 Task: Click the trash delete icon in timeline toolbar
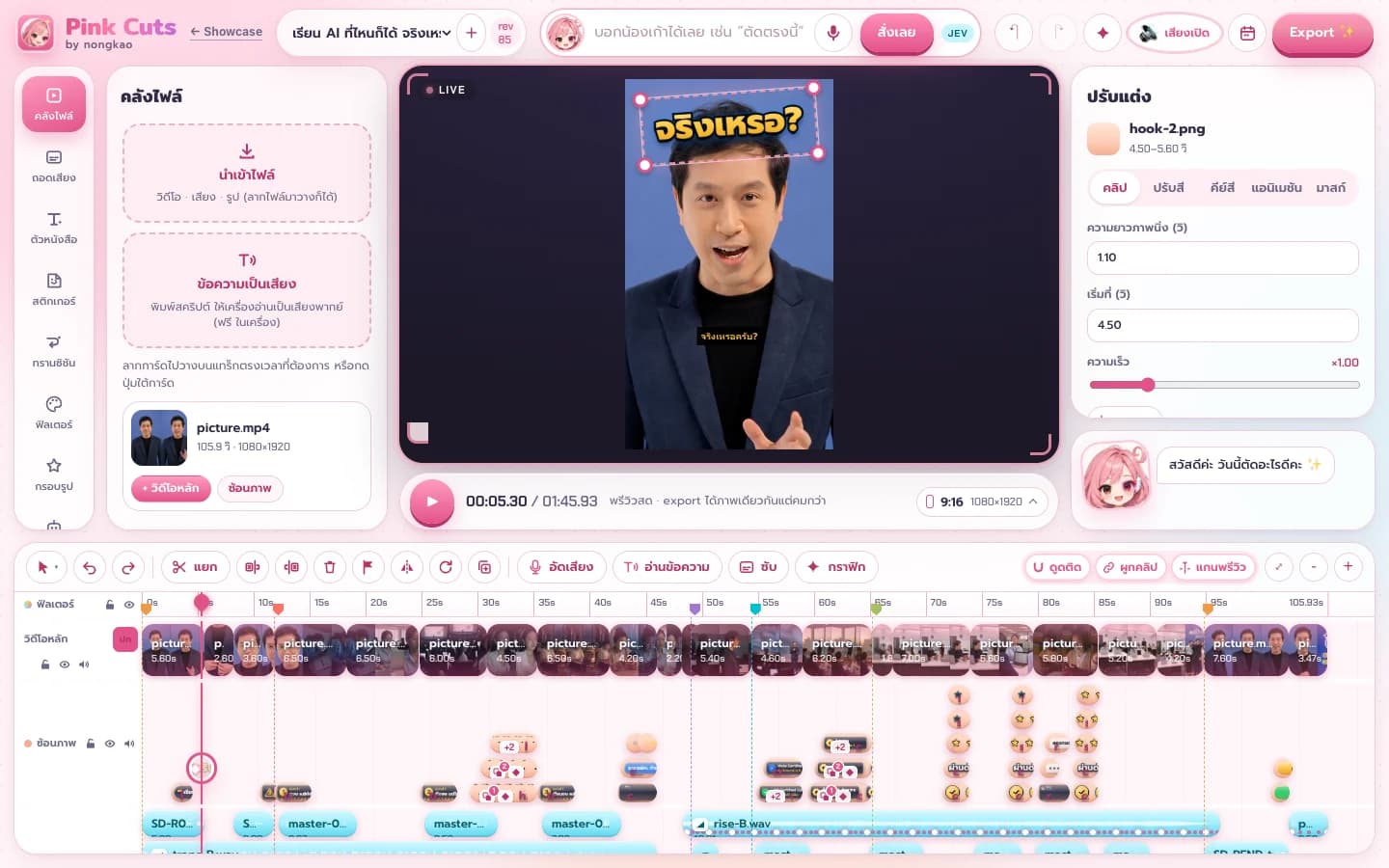[x=330, y=567]
